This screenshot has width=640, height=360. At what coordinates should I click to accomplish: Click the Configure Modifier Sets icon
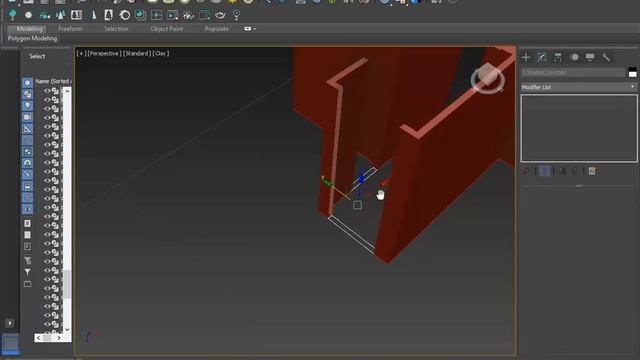click(592, 171)
